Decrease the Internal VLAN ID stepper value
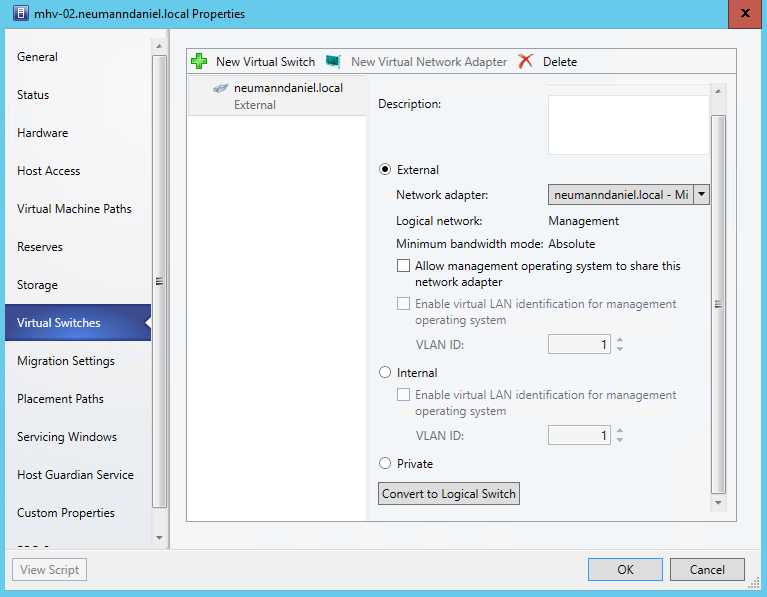 (x=620, y=440)
